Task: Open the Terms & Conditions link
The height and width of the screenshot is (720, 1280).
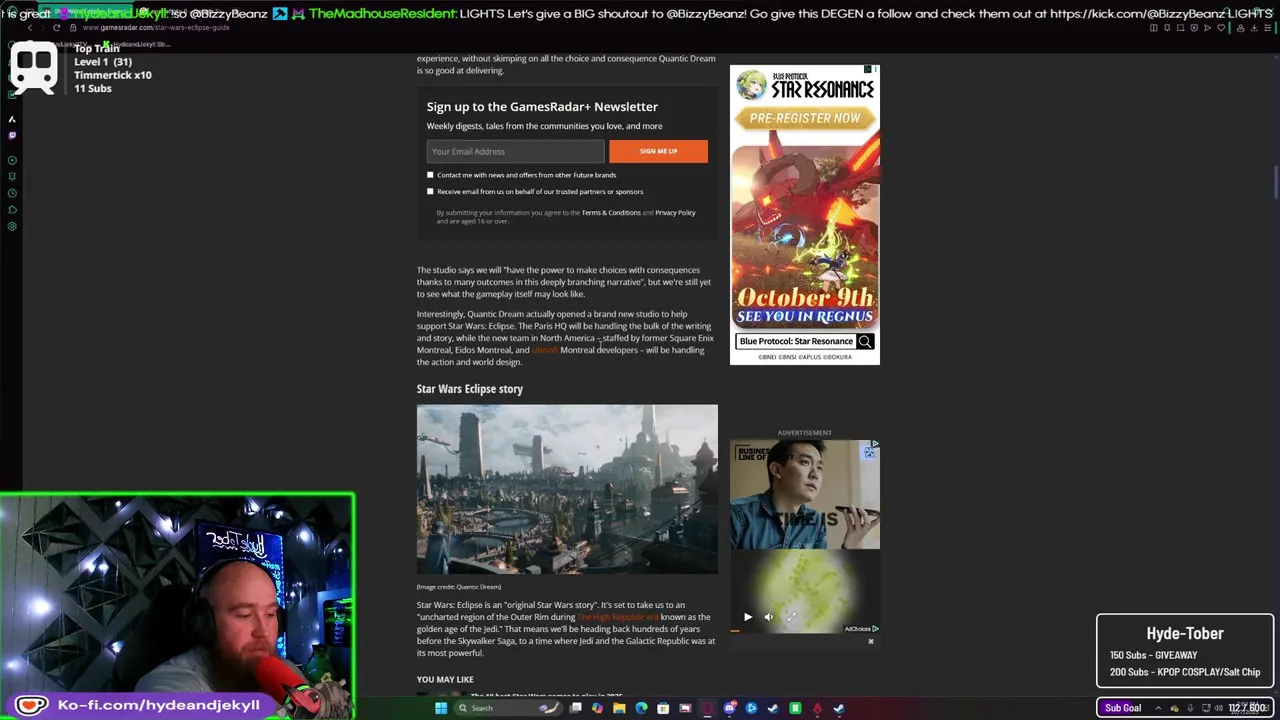Action: [611, 213]
